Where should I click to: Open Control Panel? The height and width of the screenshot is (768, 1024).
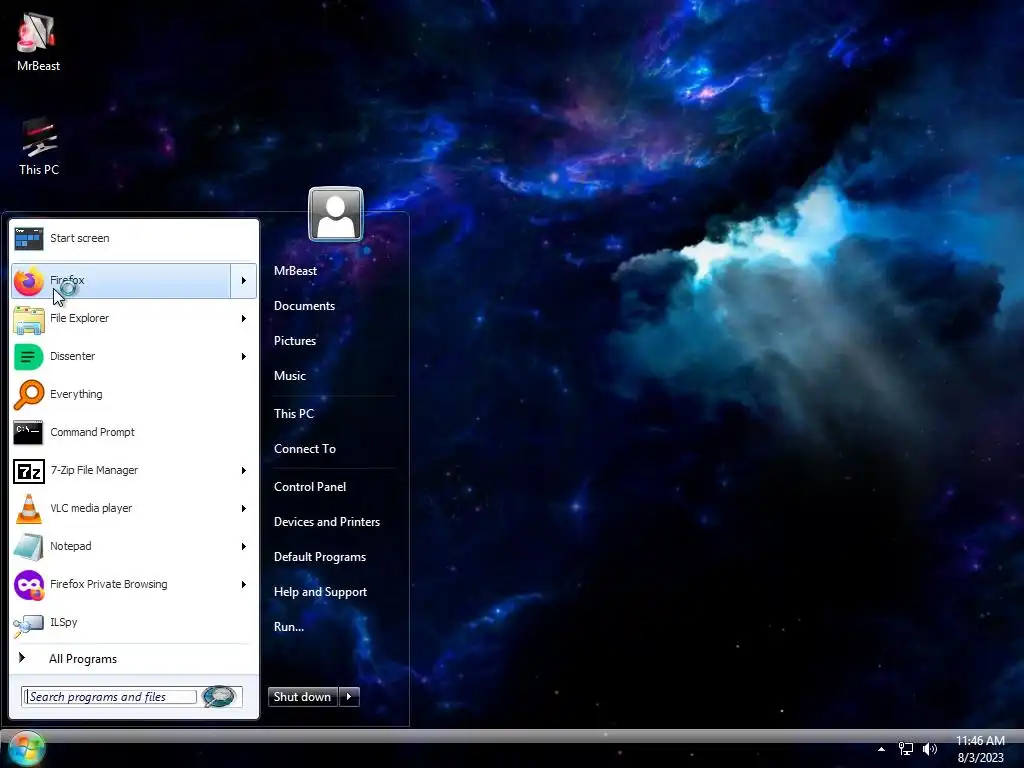(310, 487)
